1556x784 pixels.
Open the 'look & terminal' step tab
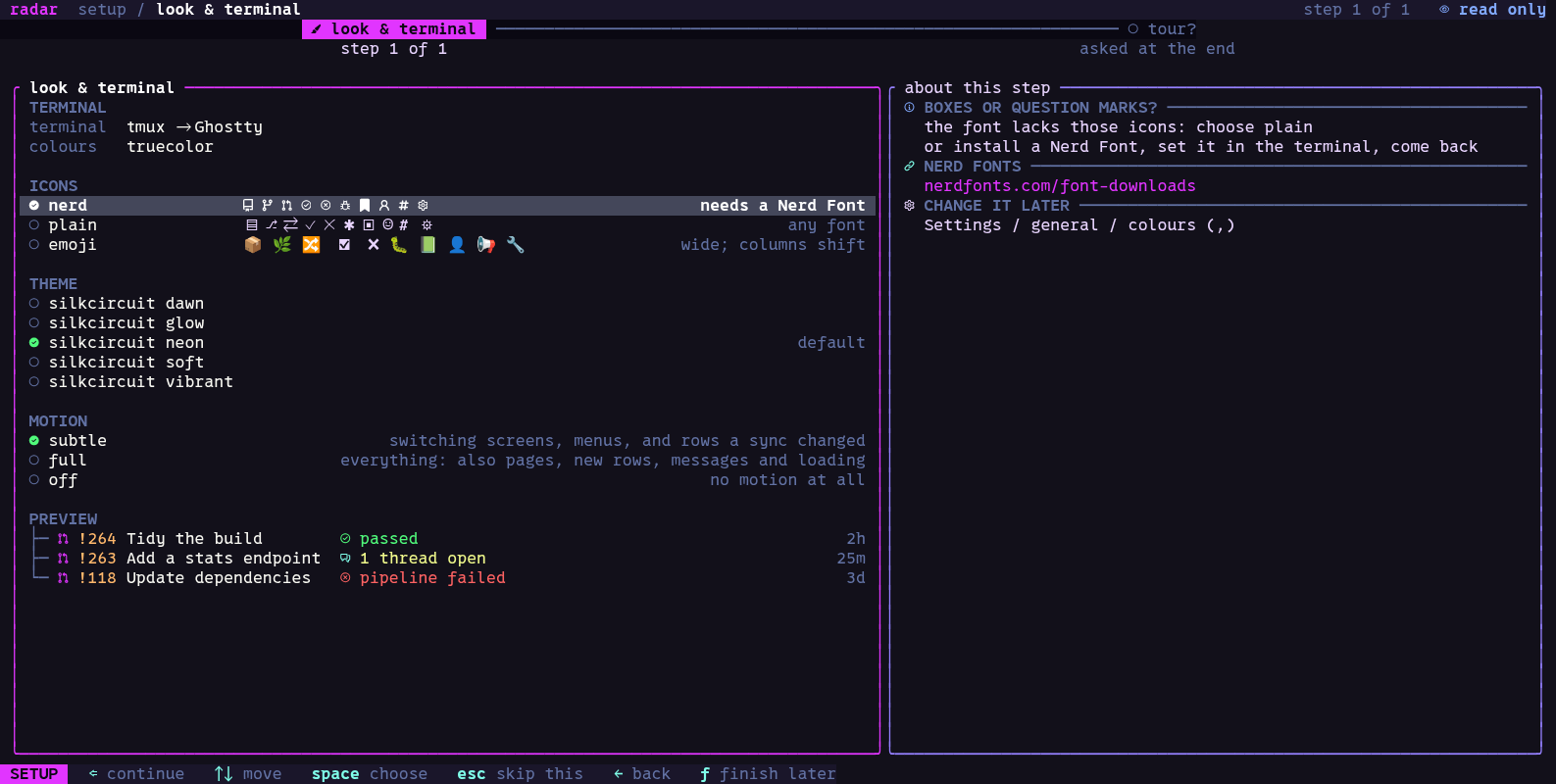tap(394, 29)
